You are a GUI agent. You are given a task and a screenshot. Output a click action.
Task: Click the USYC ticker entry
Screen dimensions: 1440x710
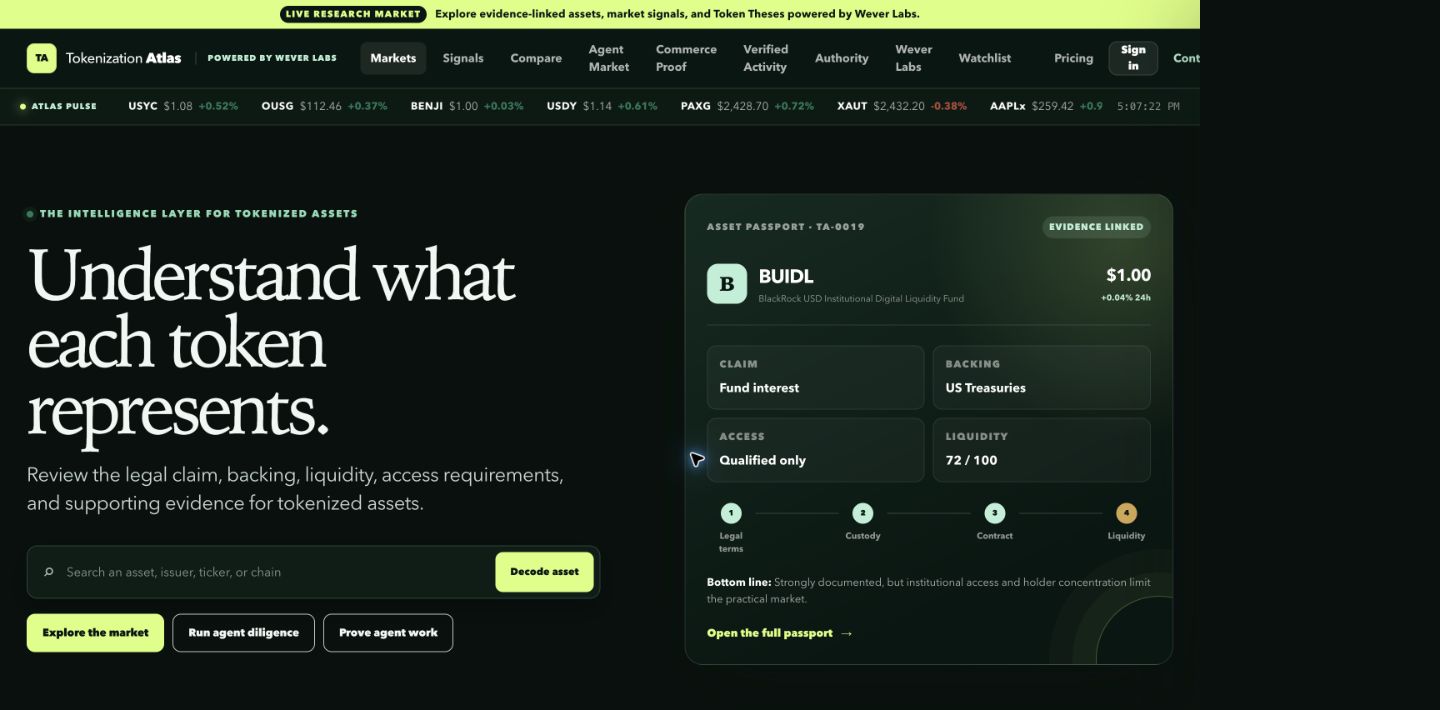[x=183, y=106]
